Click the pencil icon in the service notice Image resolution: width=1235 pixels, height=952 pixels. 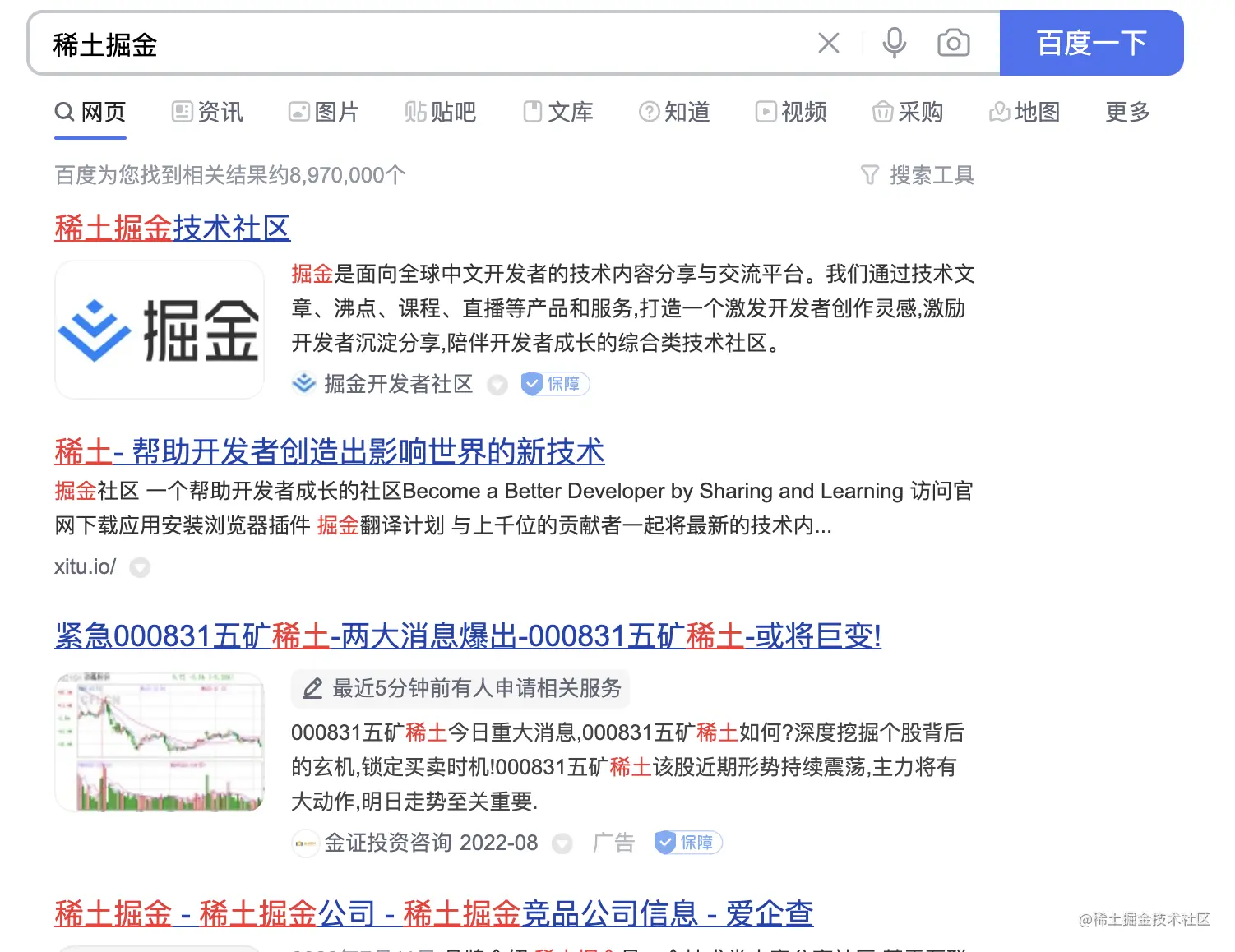[312, 689]
